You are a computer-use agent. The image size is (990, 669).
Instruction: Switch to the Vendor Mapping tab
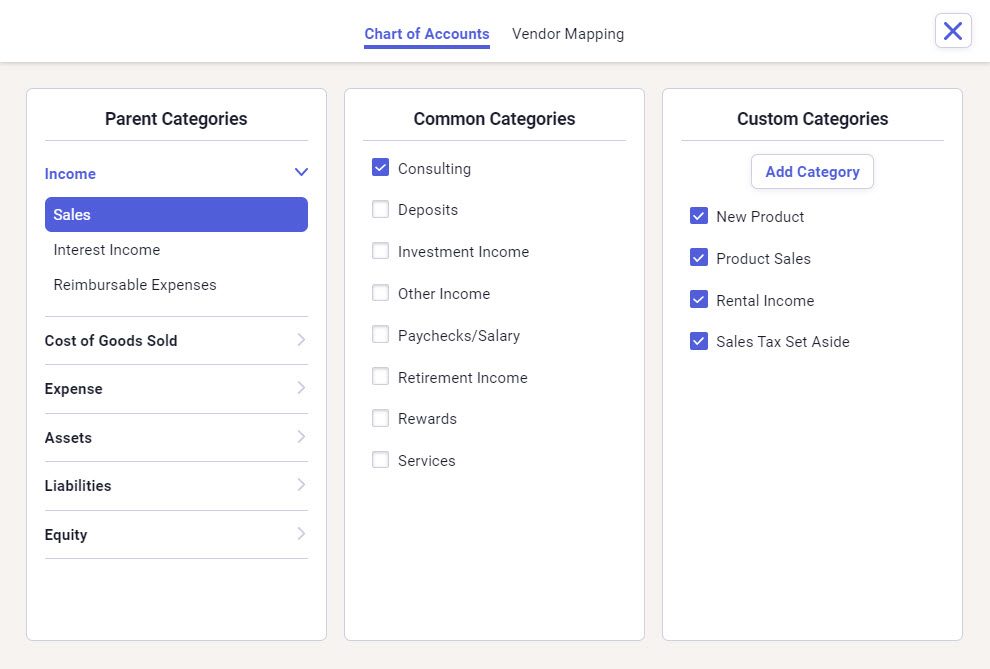tap(568, 33)
